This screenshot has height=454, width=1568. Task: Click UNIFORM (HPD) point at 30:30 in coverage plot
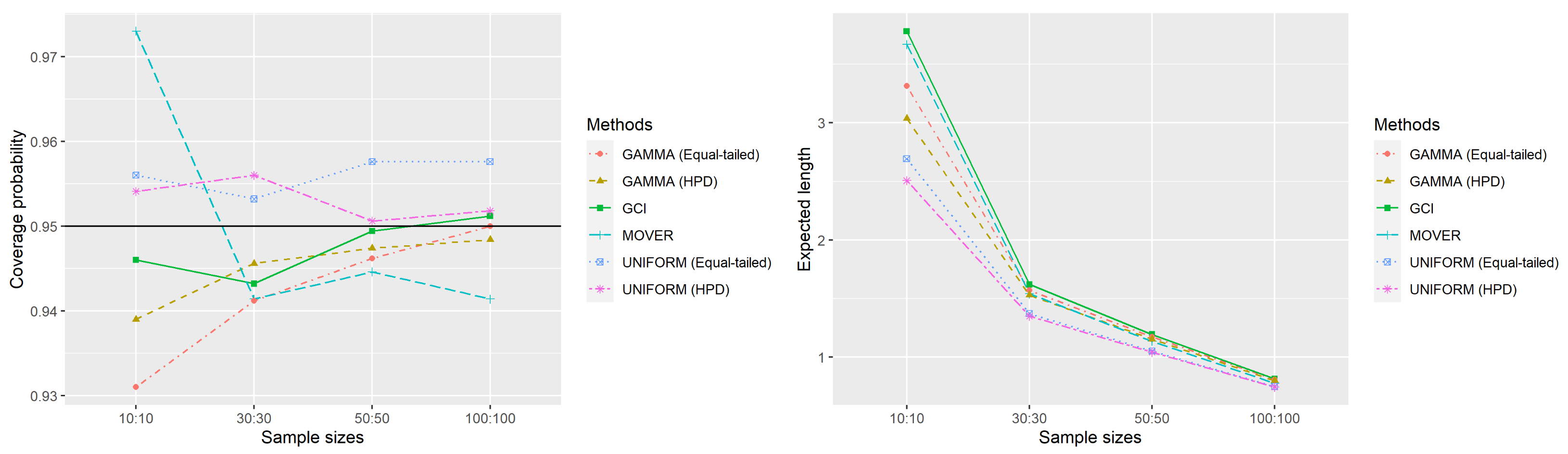[x=254, y=175]
